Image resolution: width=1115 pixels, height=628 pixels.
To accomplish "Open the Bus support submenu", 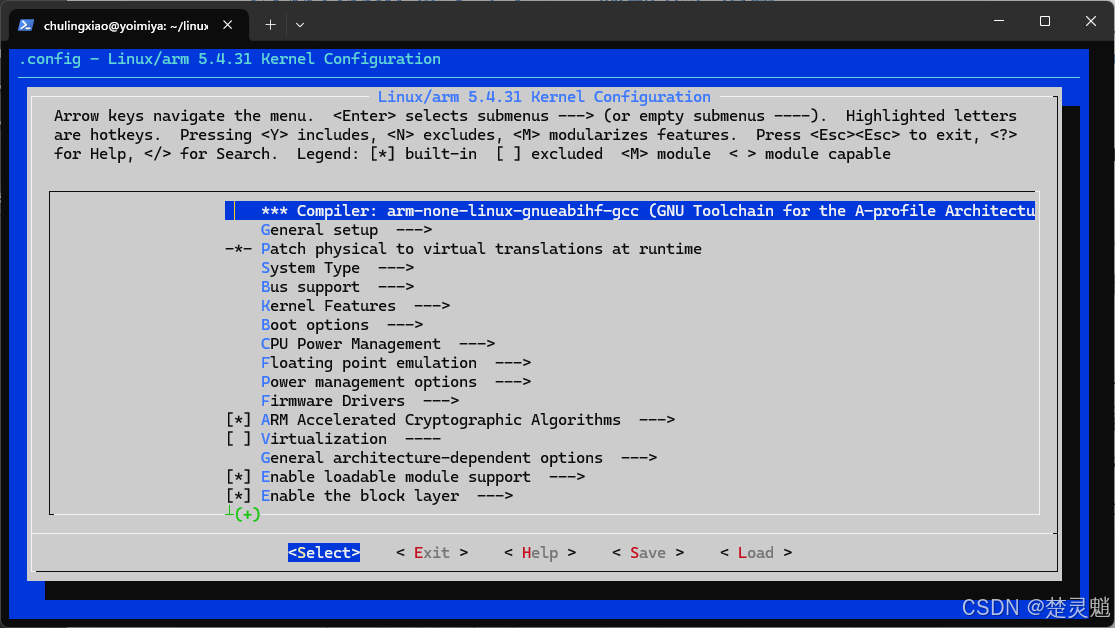I will [337, 287].
